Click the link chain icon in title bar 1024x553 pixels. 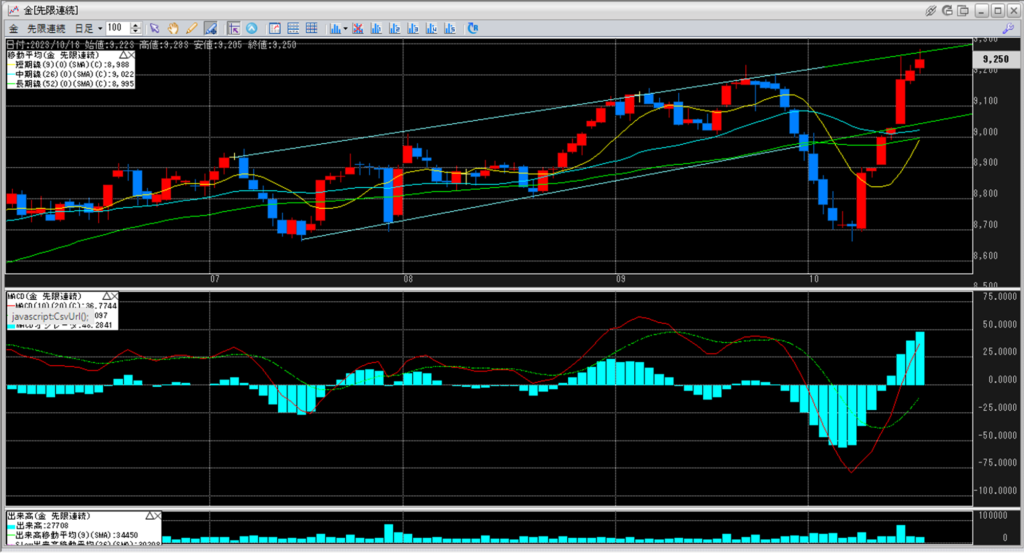[x=931, y=9]
